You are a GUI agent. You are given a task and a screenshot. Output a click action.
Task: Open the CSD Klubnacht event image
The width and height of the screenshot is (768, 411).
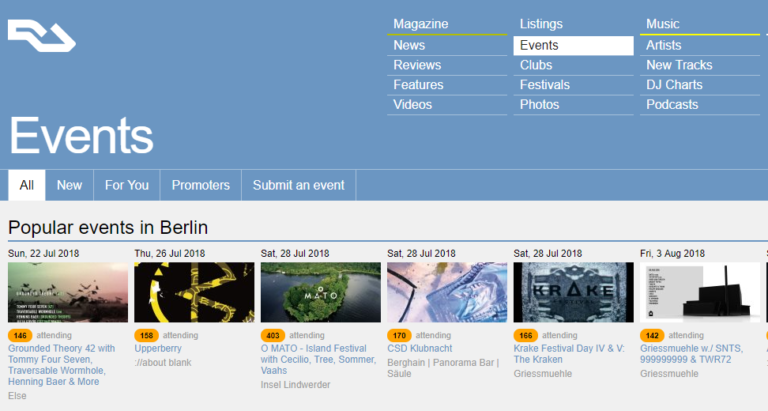tap(447, 292)
